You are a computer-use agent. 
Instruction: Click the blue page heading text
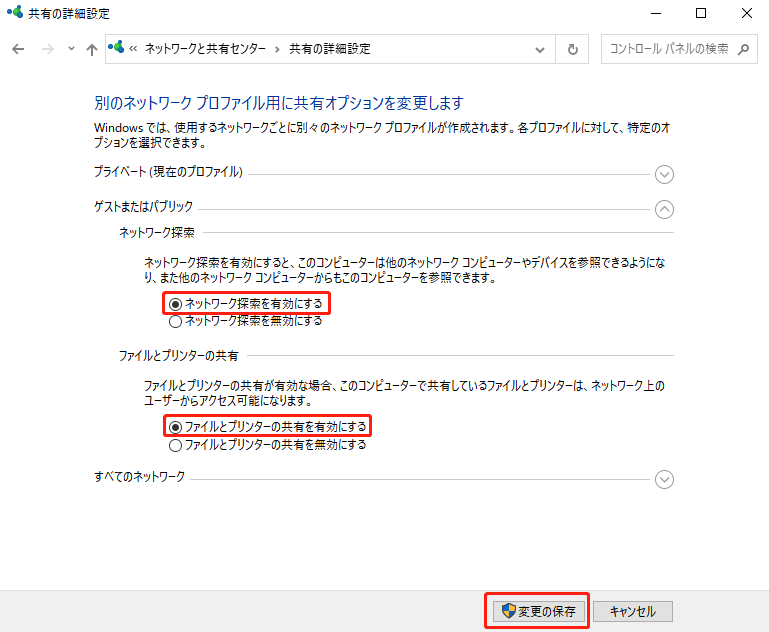click(x=279, y=103)
